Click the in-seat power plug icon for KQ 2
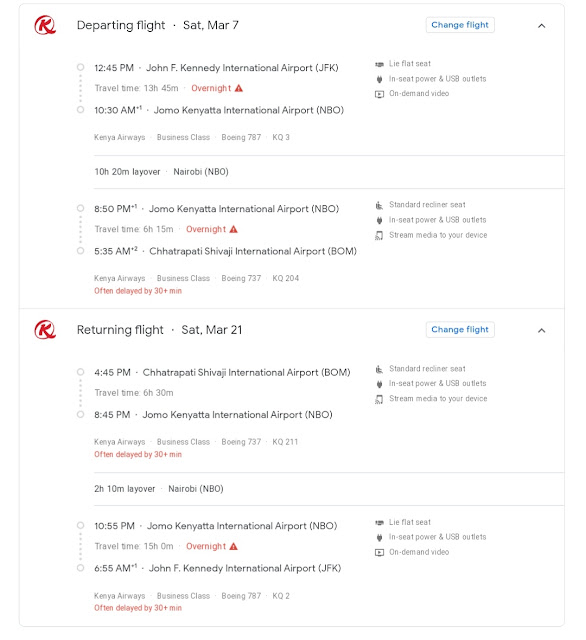This screenshot has width=586, height=640. click(380, 538)
